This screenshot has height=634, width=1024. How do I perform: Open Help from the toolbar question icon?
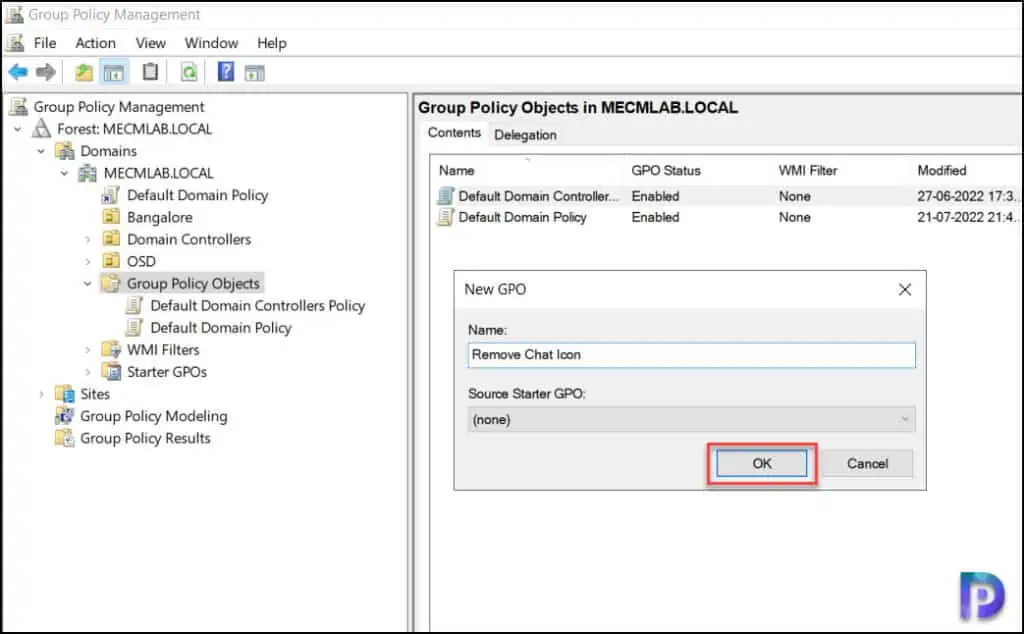point(225,71)
